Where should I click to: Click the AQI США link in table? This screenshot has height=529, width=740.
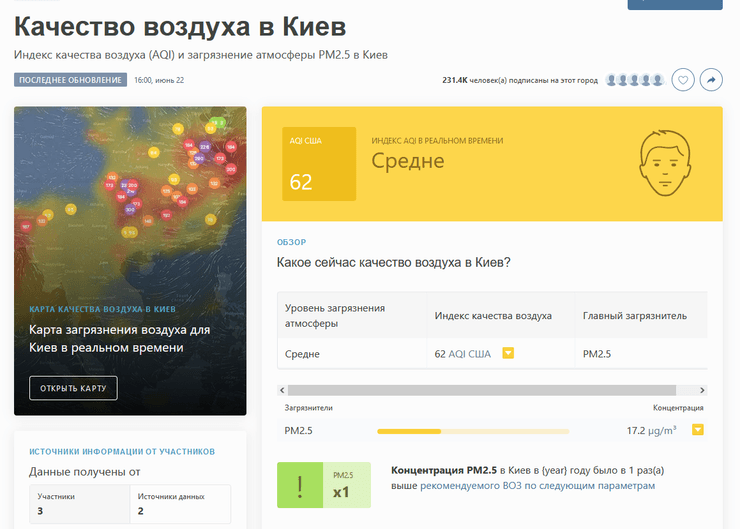(x=470, y=354)
